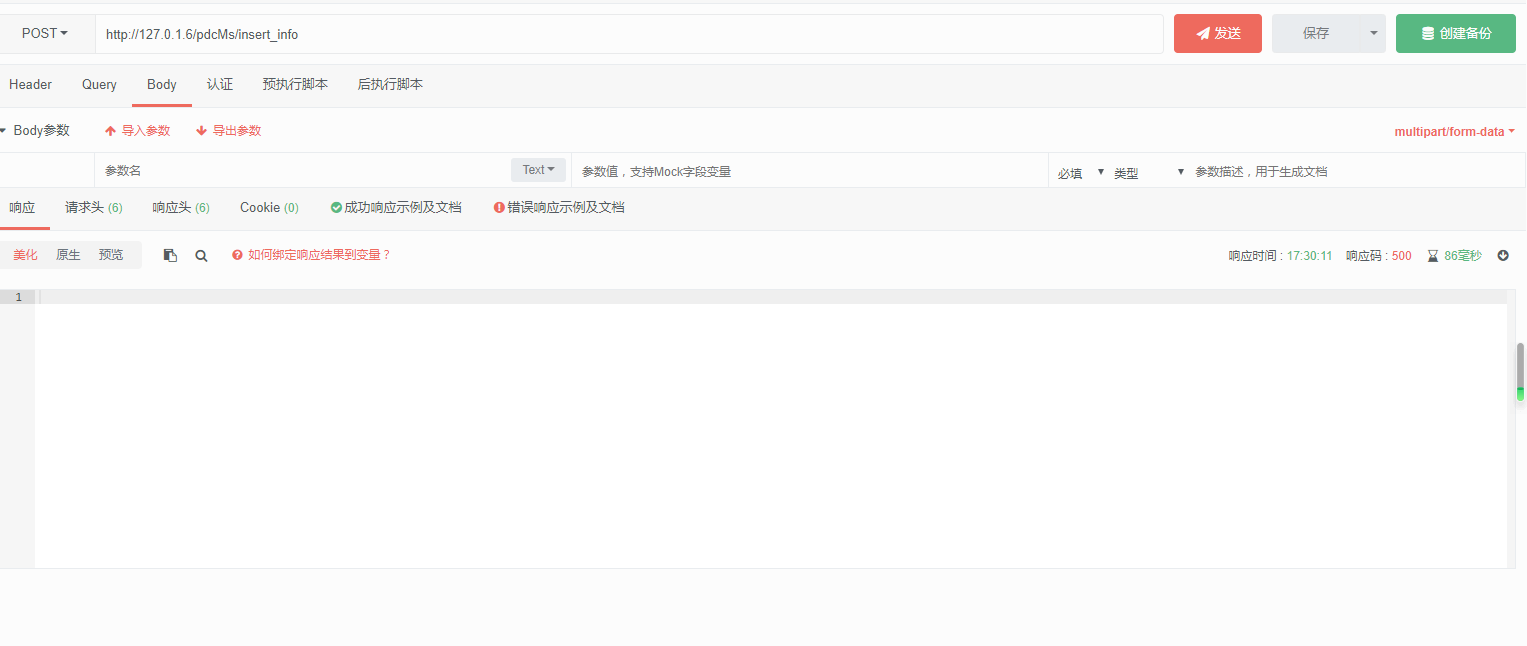Expand the save options arrow
The image size is (1527, 646).
tap(1373, 33)
